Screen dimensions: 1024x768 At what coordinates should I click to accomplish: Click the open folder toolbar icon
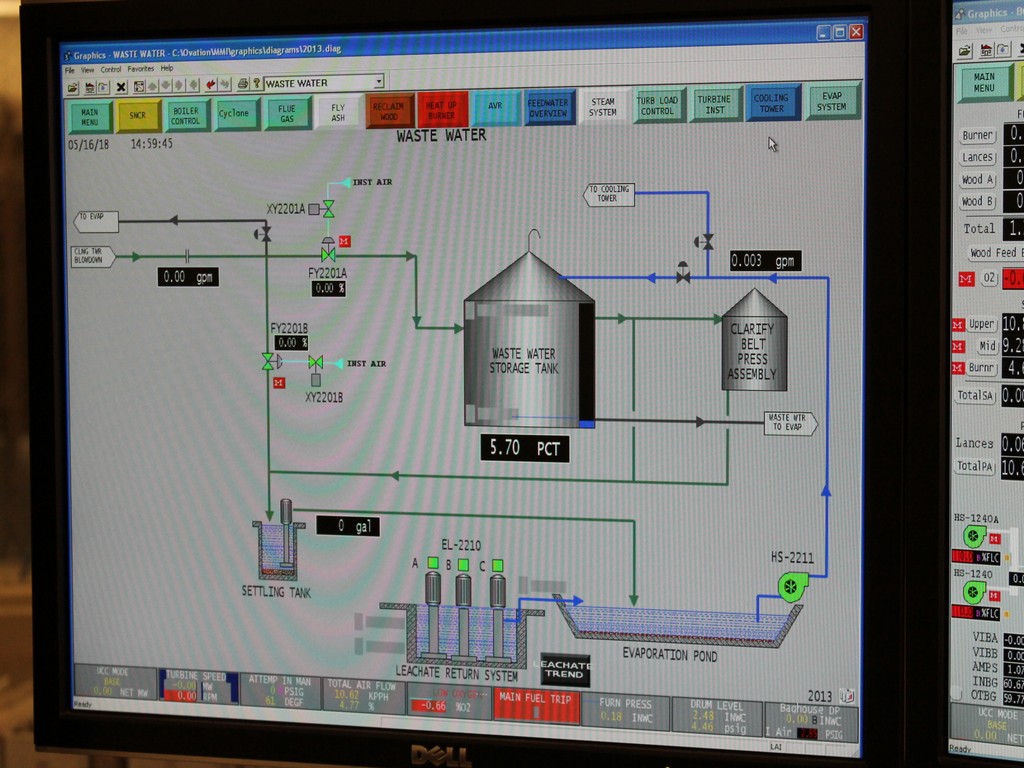[x=72, y=87]
